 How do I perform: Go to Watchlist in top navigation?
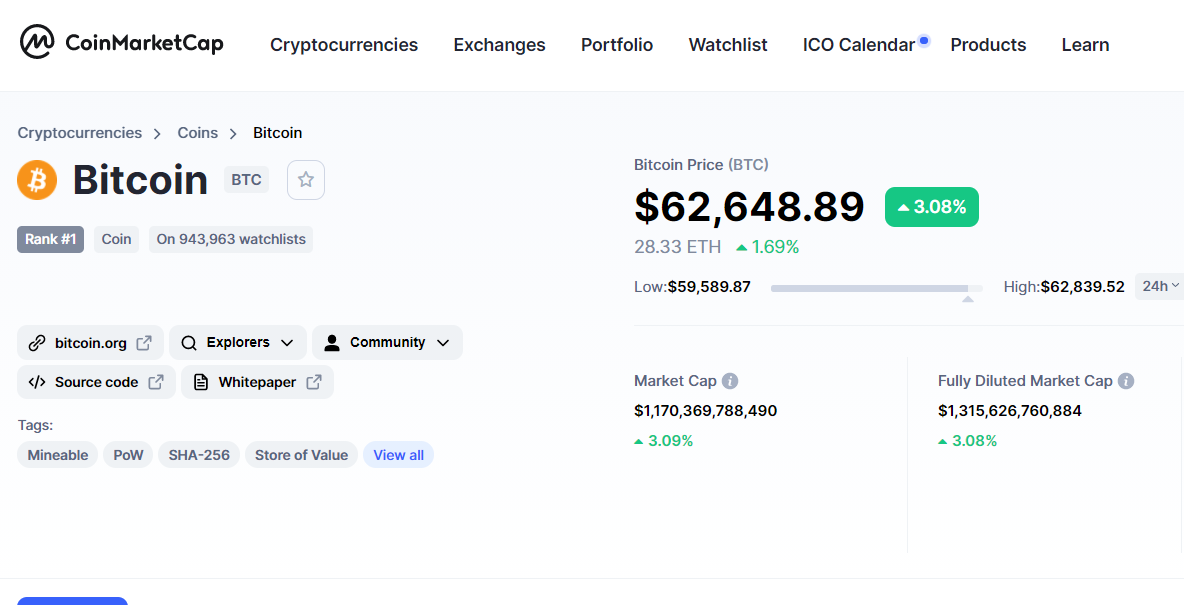coord(728,45)
